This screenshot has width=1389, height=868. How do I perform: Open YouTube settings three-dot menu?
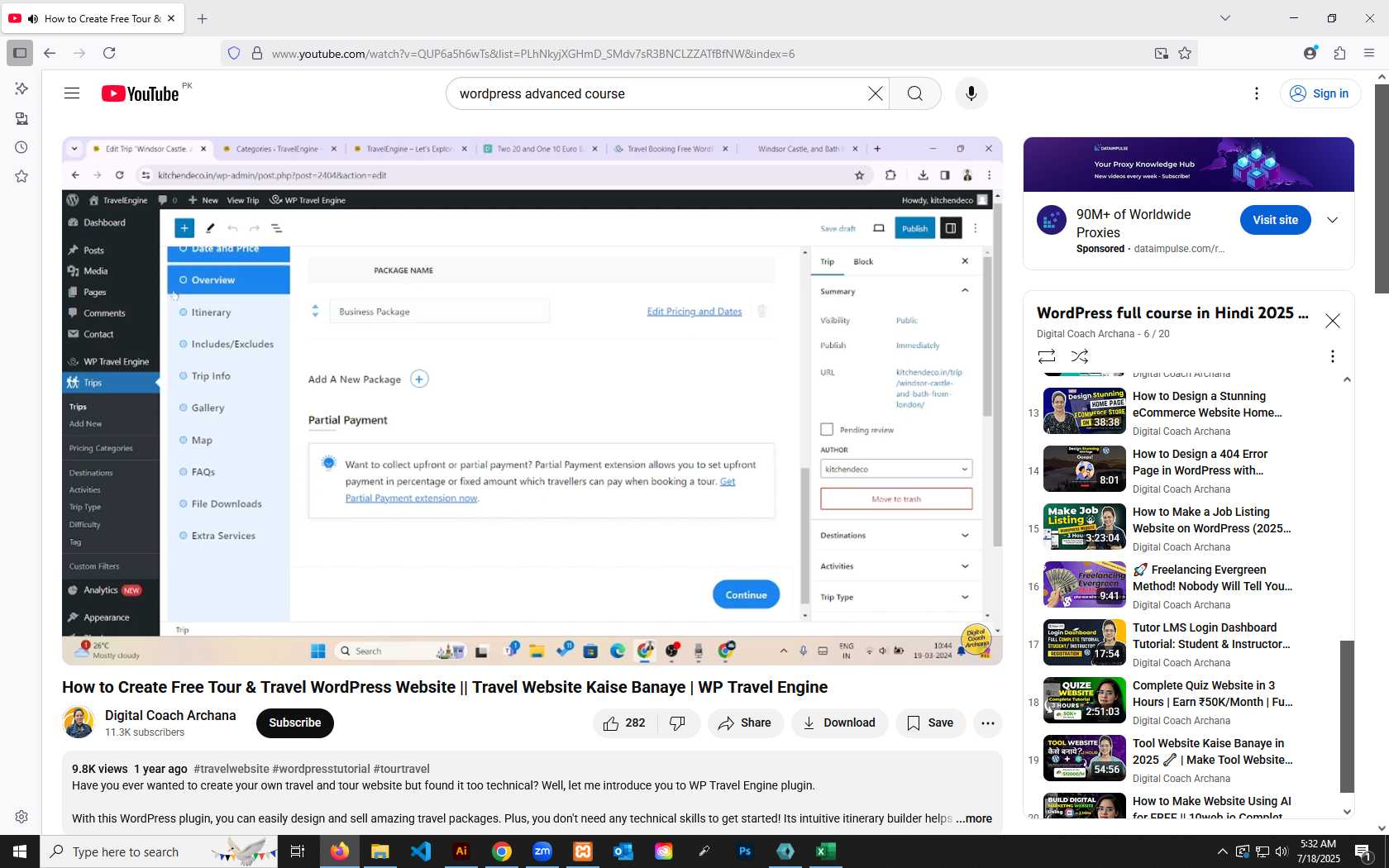pos(1257,93)
